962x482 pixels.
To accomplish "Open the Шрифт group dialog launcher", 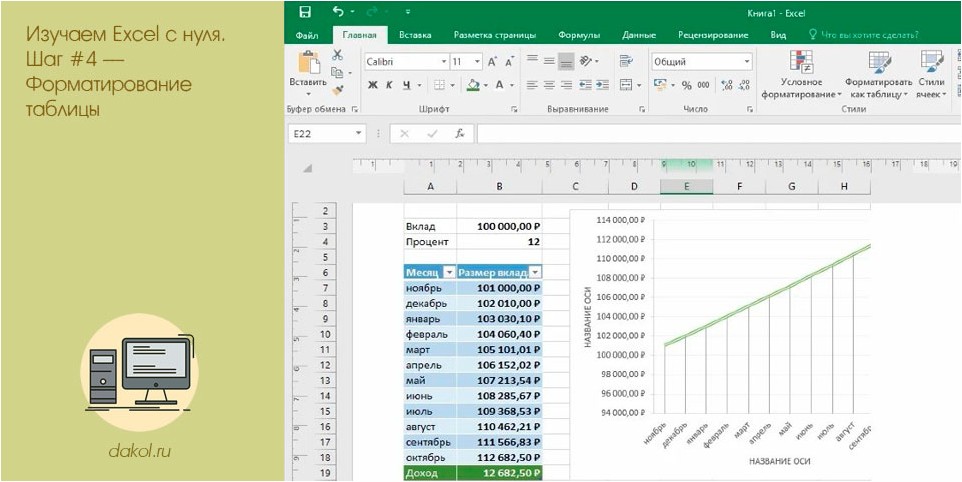I will pos(514,109).
